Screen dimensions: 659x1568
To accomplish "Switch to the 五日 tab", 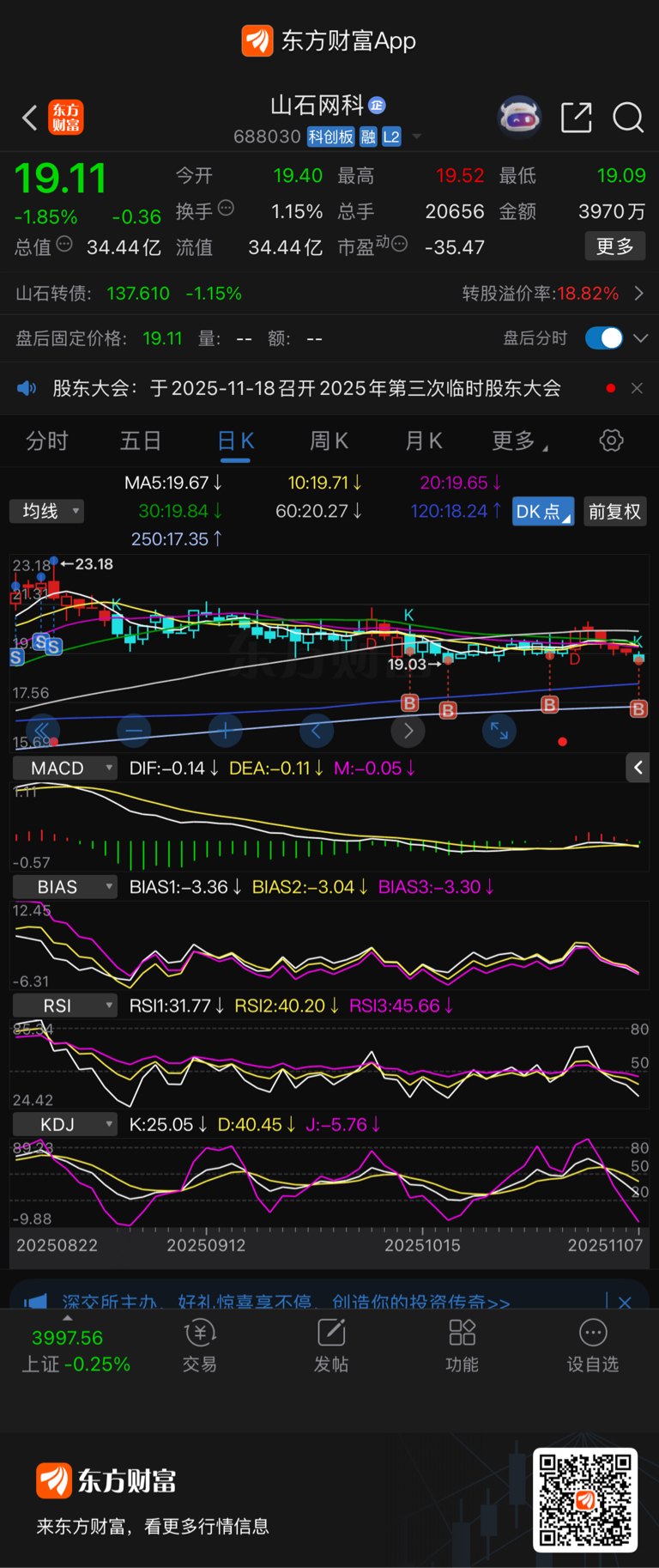I will click(141, 441).
